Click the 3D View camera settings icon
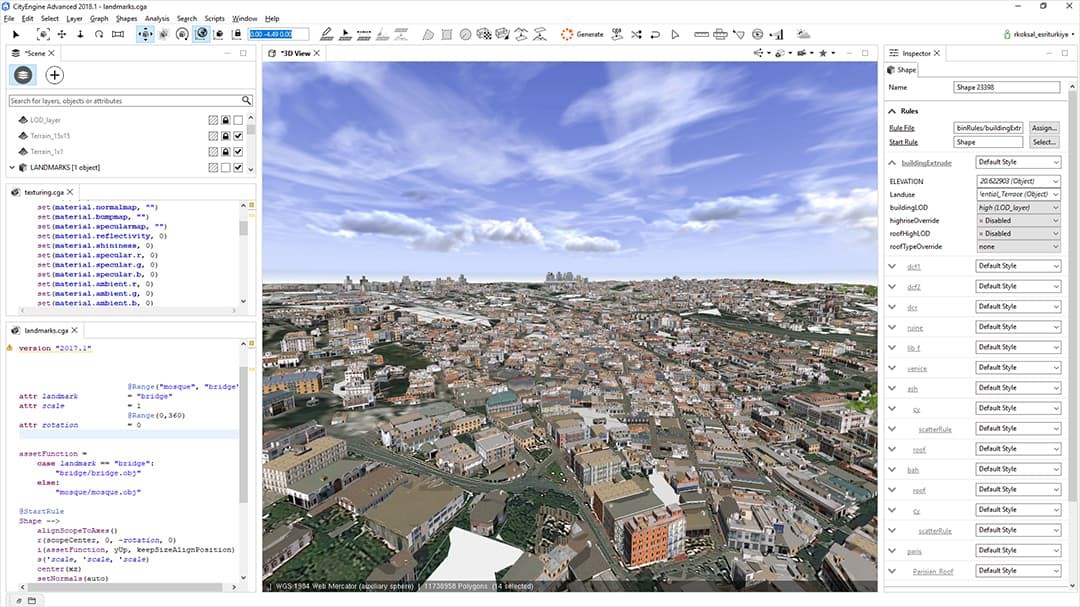 click(x=801, y=53)
